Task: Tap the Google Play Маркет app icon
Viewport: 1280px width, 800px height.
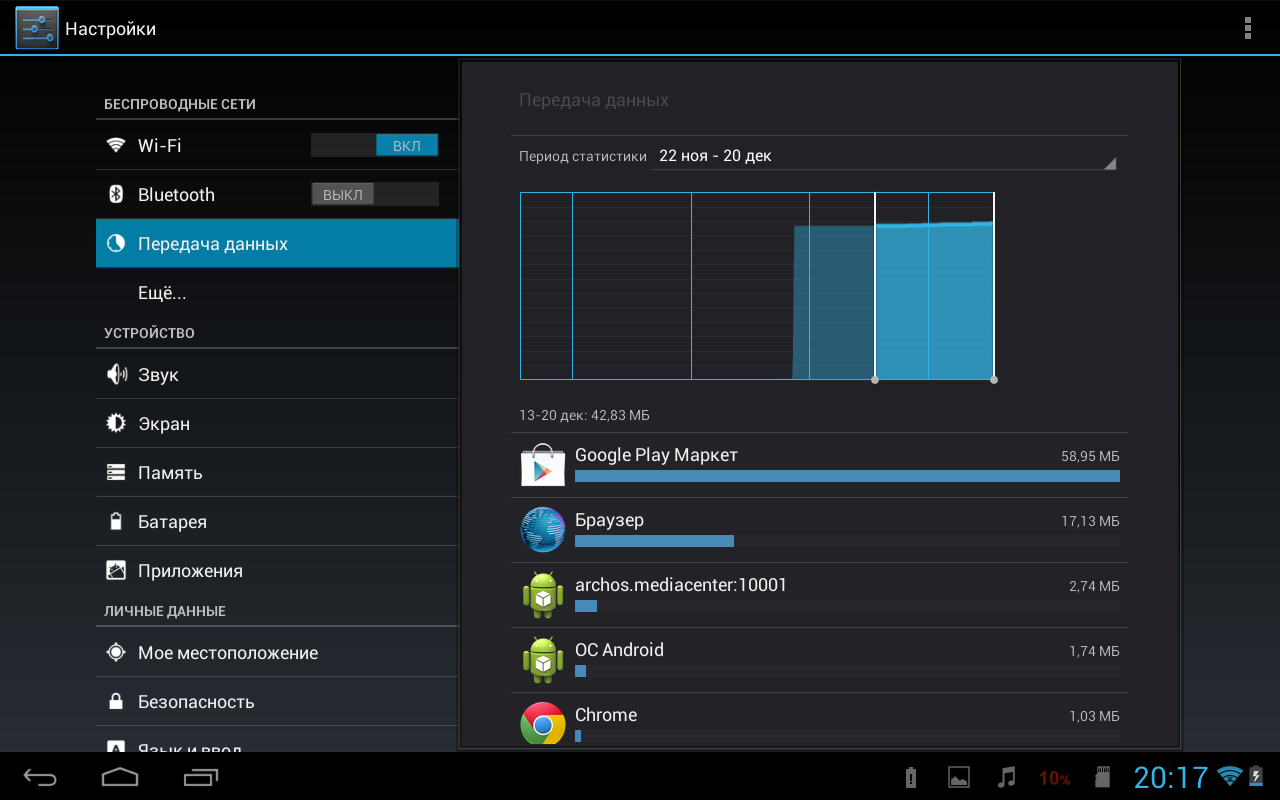Action: [x=543, y=466]
